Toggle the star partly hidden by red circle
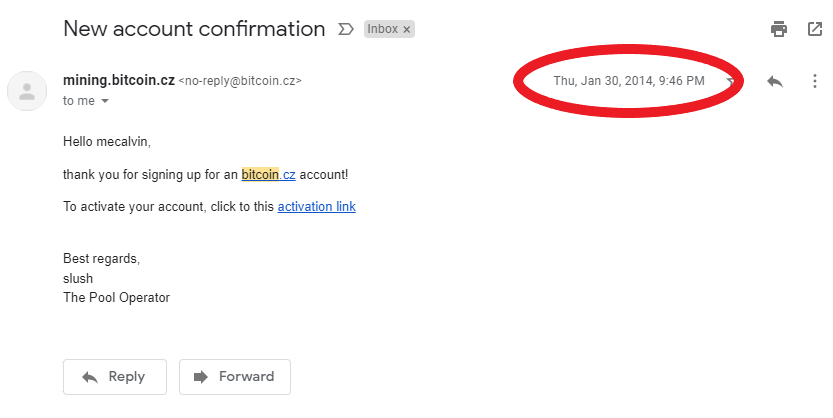 point(731,81)
